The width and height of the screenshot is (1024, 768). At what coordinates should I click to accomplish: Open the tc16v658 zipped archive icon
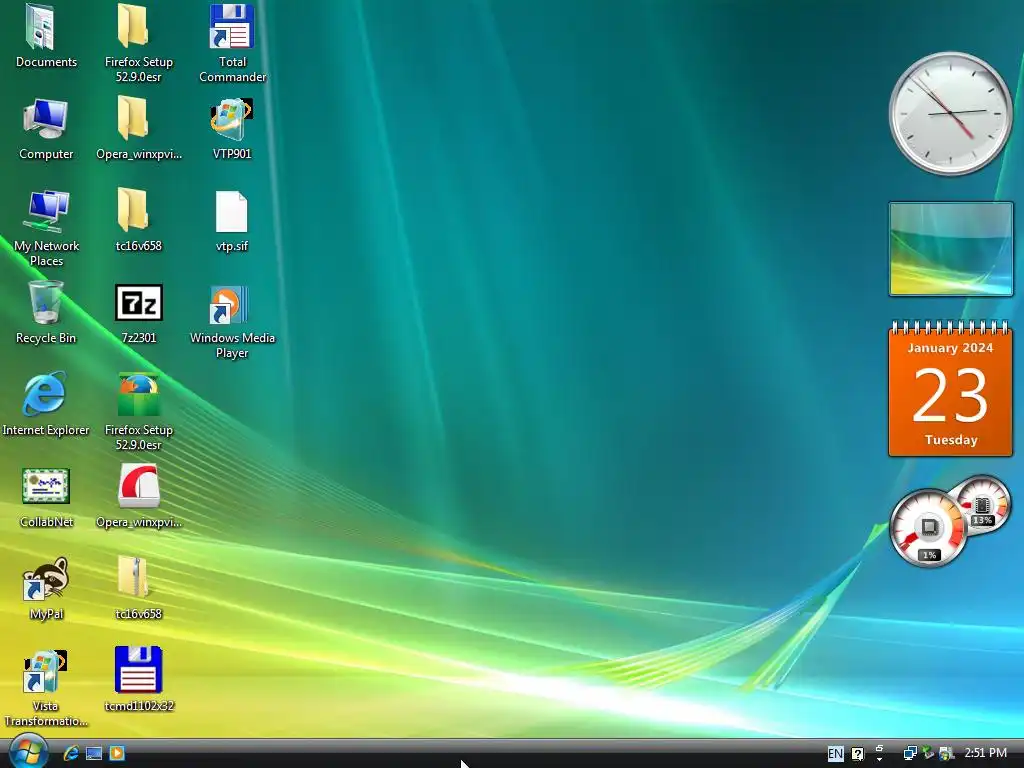point(133,578)
